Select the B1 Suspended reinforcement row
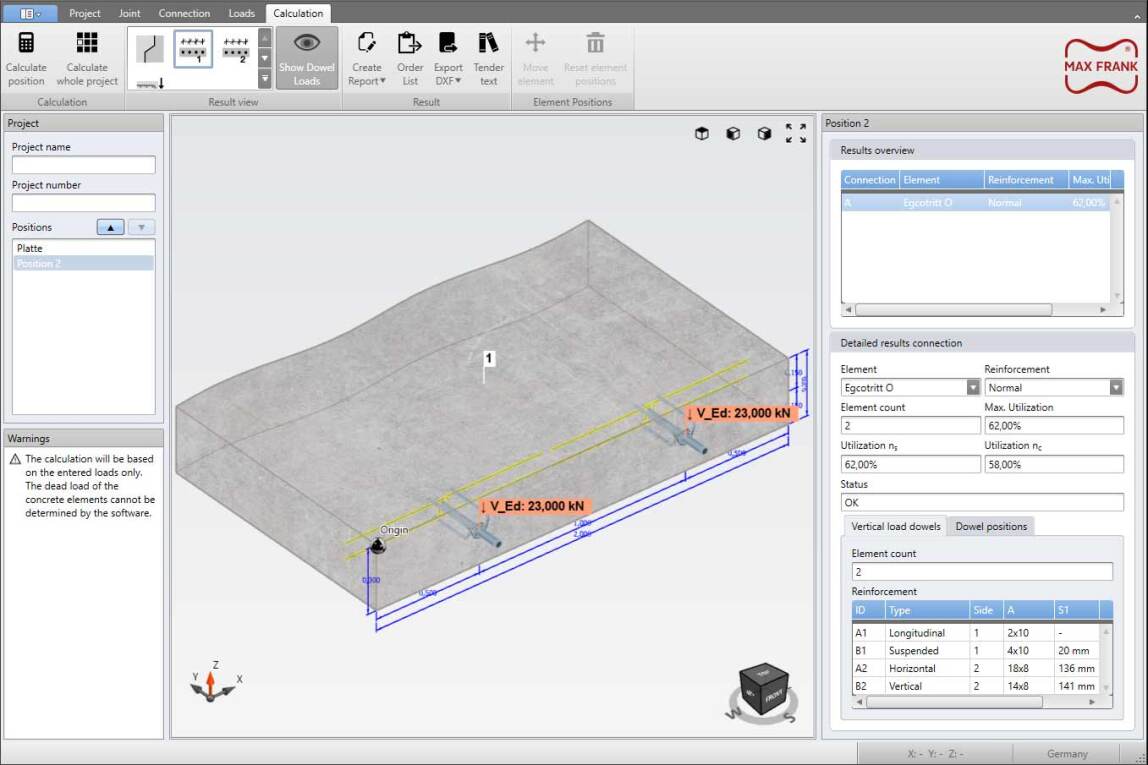Viewport: 1148px width, 765px height. [x=976, y=650]
